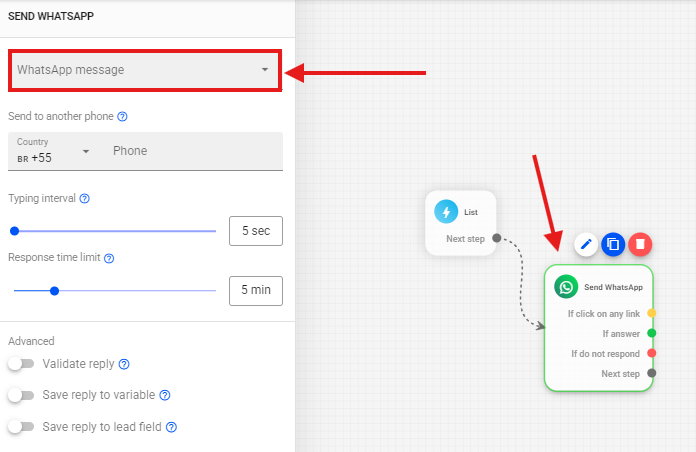Viewport: 696px width, 452px height.
Task: Toggle Save reply to lead field
Action: click(21, 427)
